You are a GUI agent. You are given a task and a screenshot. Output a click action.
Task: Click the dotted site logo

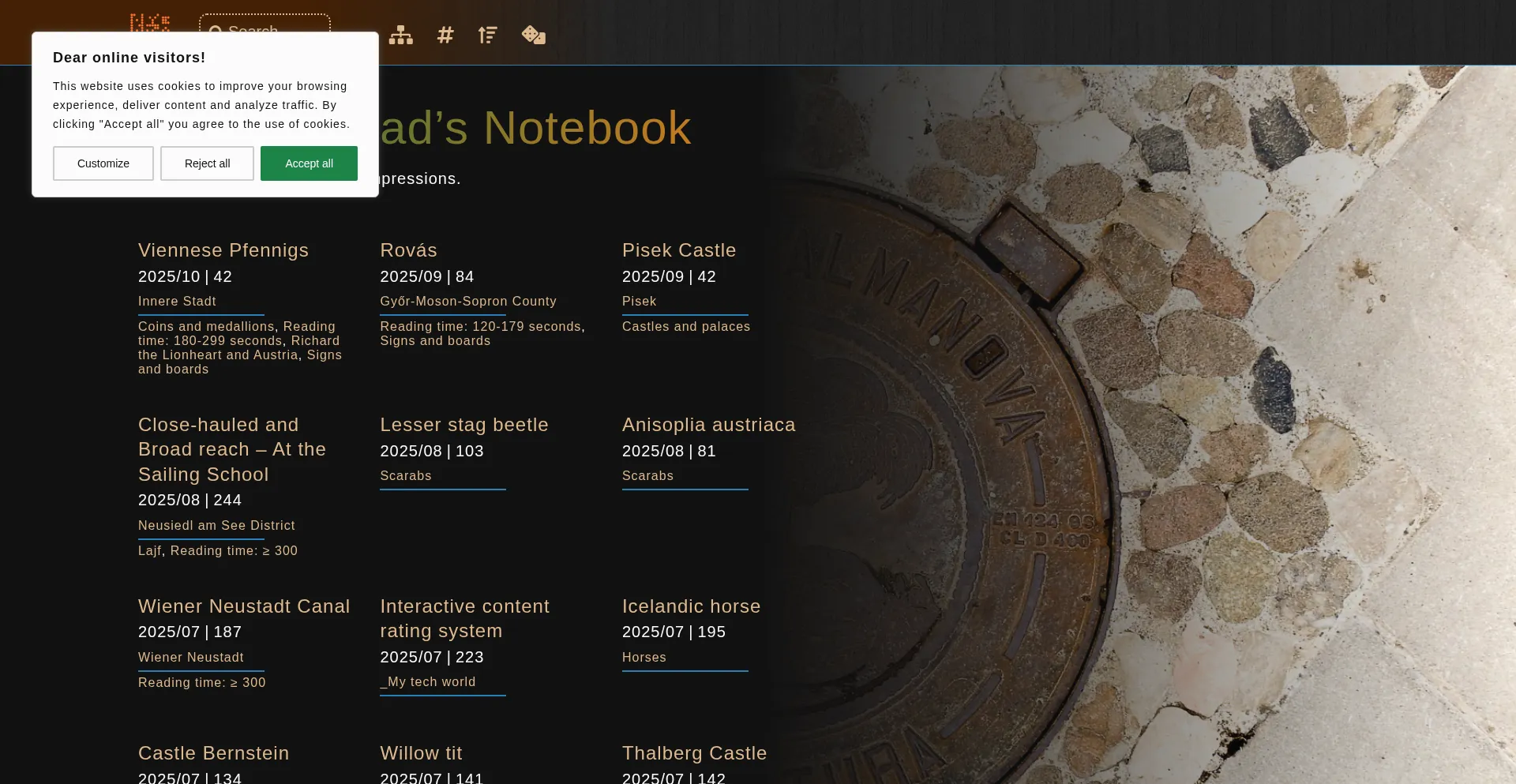point(150,21)
